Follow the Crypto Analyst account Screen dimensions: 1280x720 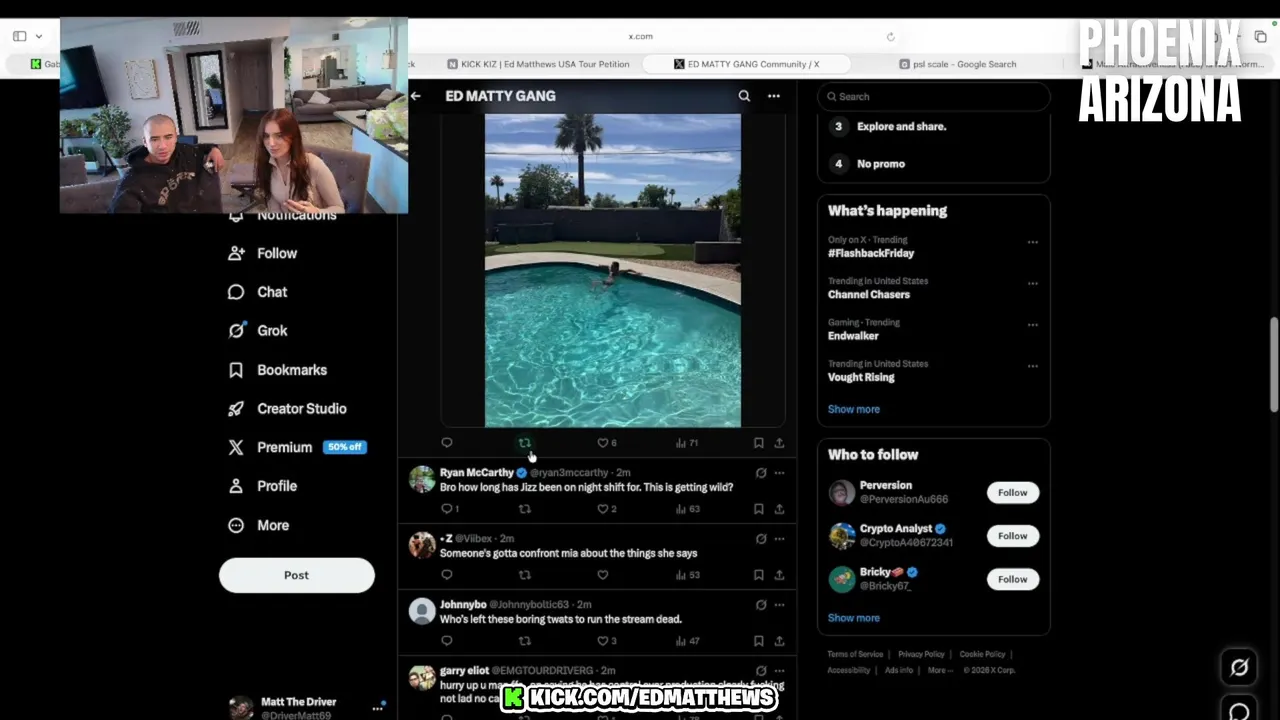click(x=1012, y=536)
